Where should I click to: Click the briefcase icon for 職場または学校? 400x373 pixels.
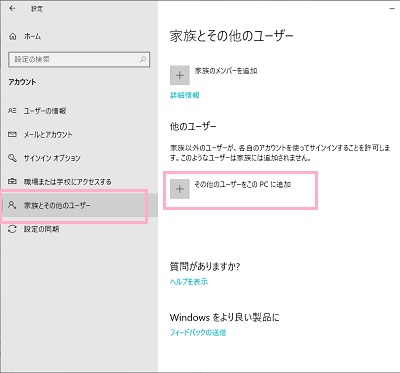[x=12, y=182]
